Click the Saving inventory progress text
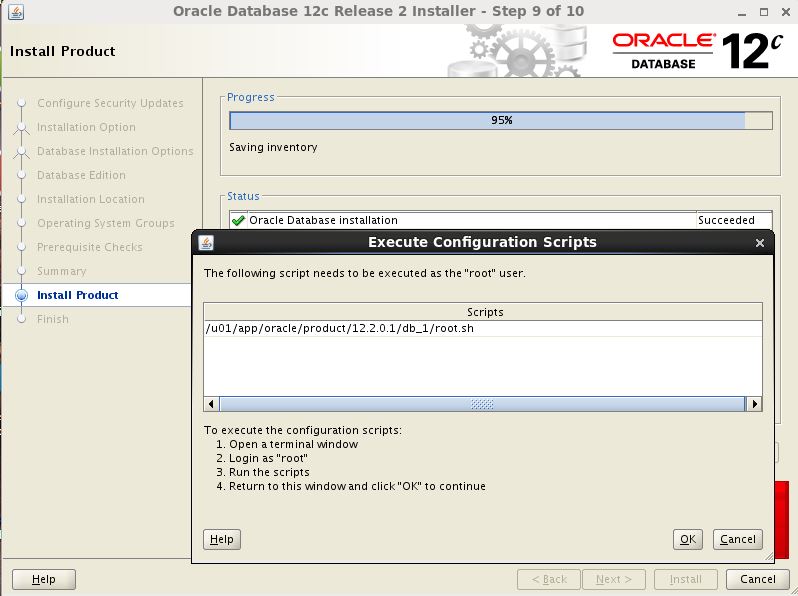This screenshot has height=596, width=798. (x=273, y=147)
